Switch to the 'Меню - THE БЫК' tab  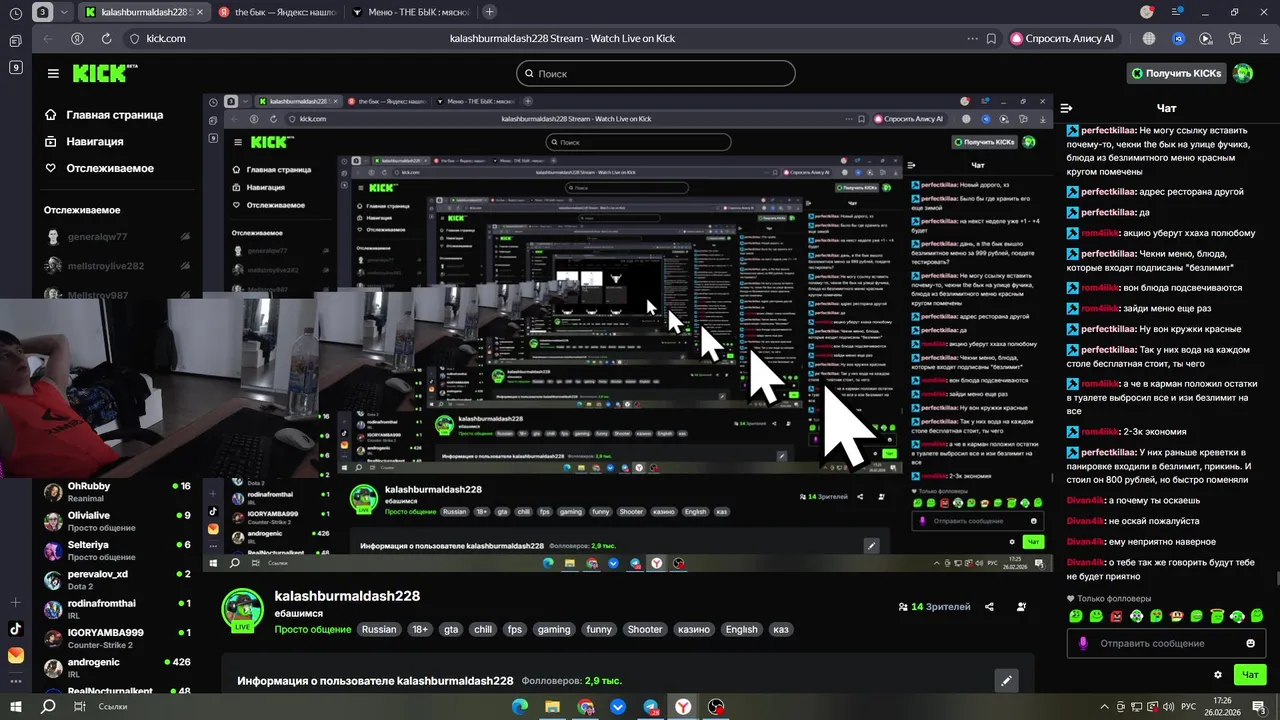pos(409,12)
